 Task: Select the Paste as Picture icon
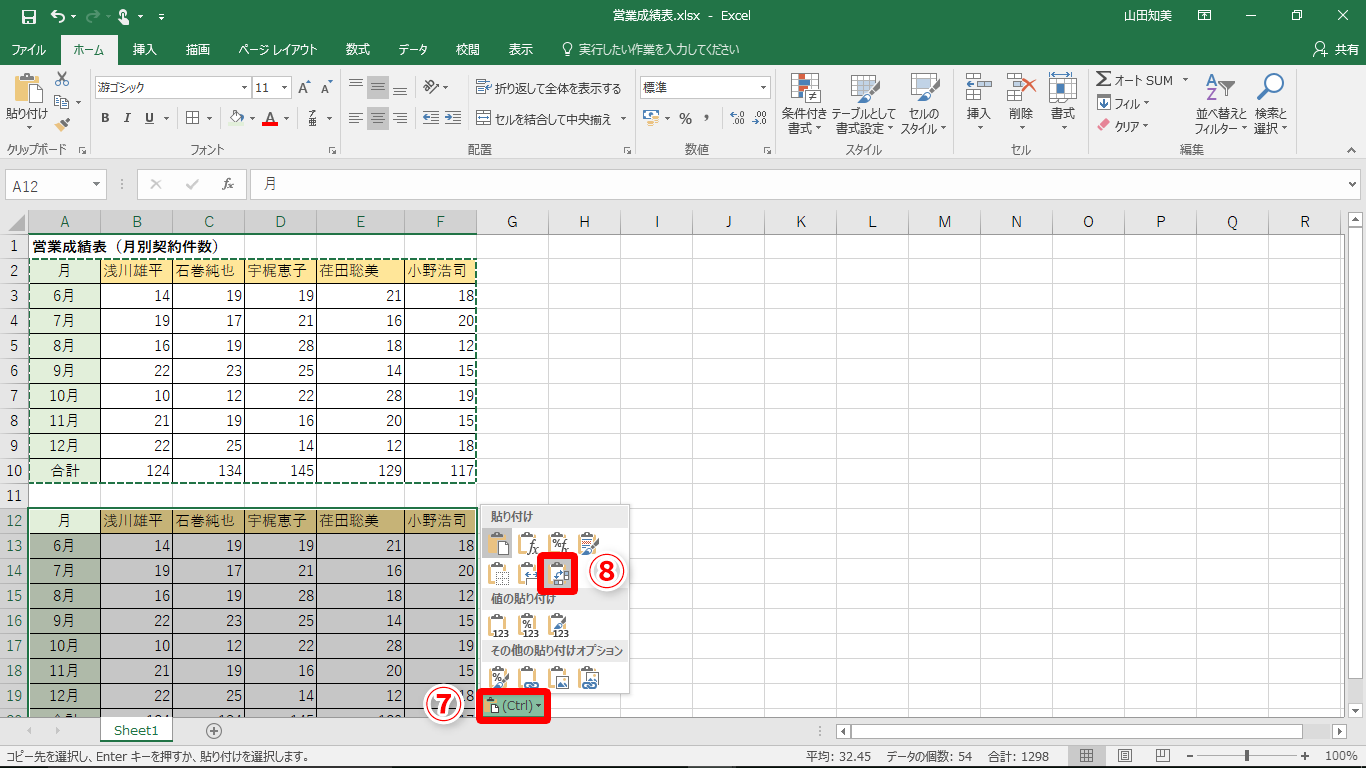559,678
